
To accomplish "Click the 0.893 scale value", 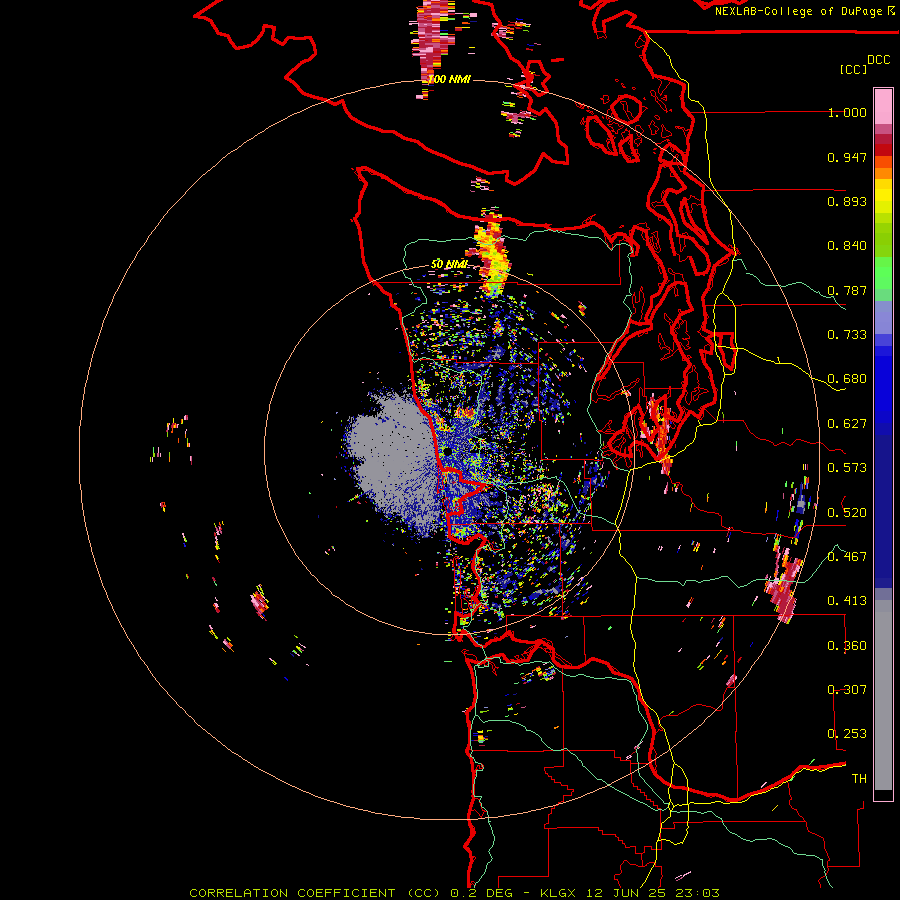I will pyautogui.click(x=847, y=201).
